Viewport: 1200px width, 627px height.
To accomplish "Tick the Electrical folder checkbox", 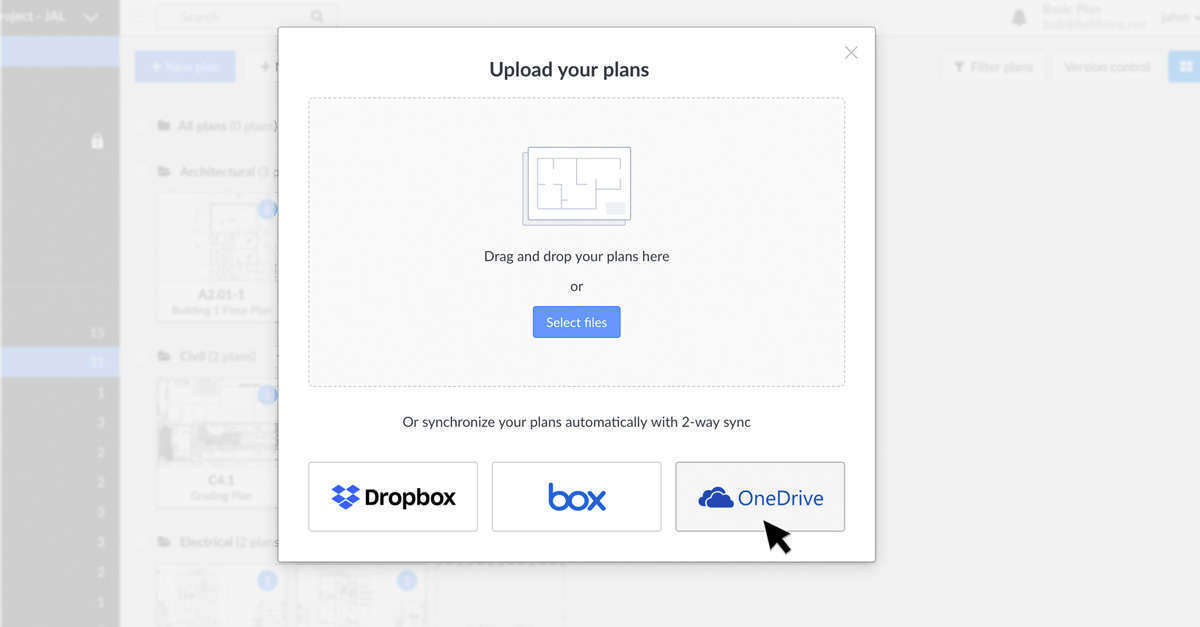I will pos(142,542).
